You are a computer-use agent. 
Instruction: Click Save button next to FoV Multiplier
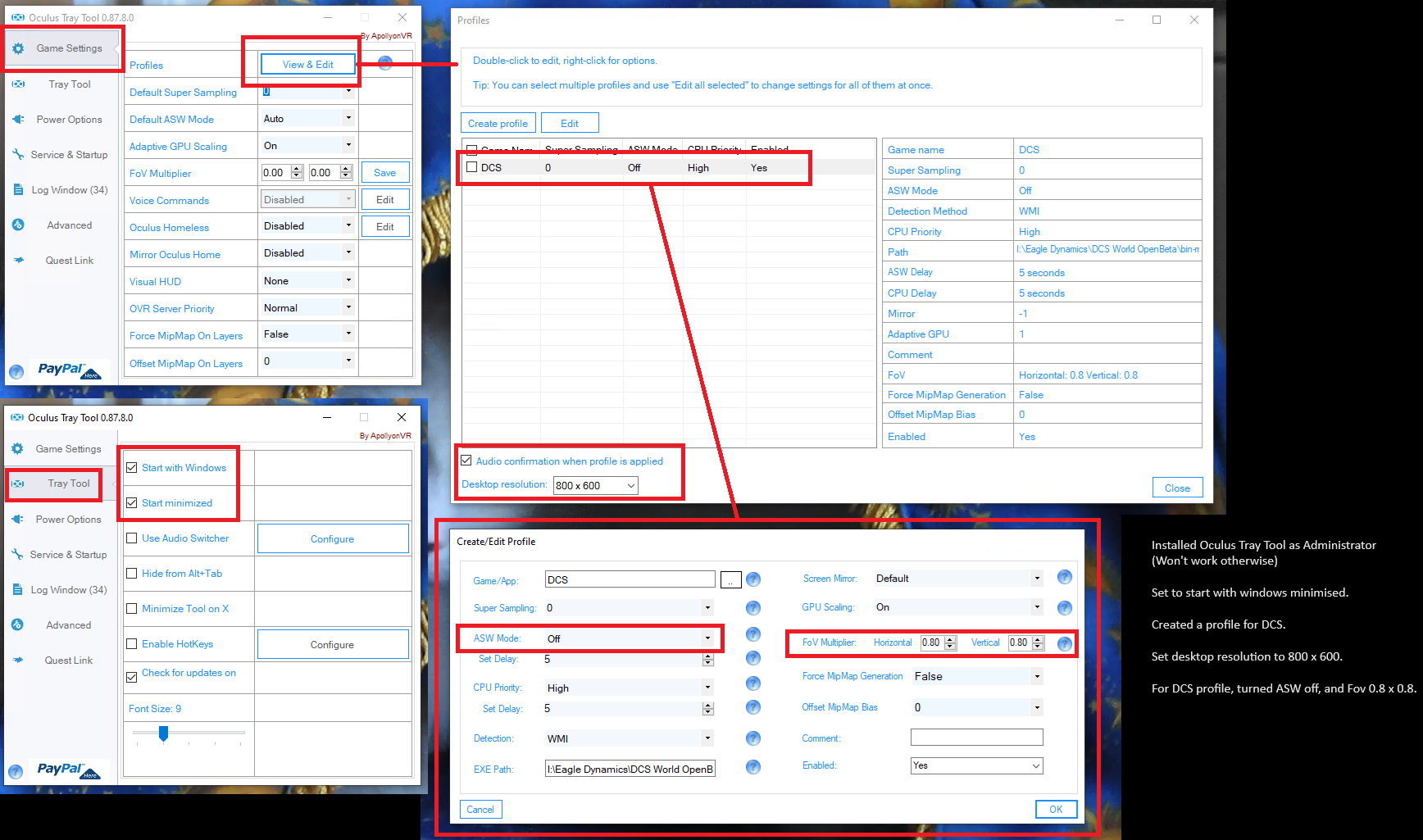click(385, 173)
